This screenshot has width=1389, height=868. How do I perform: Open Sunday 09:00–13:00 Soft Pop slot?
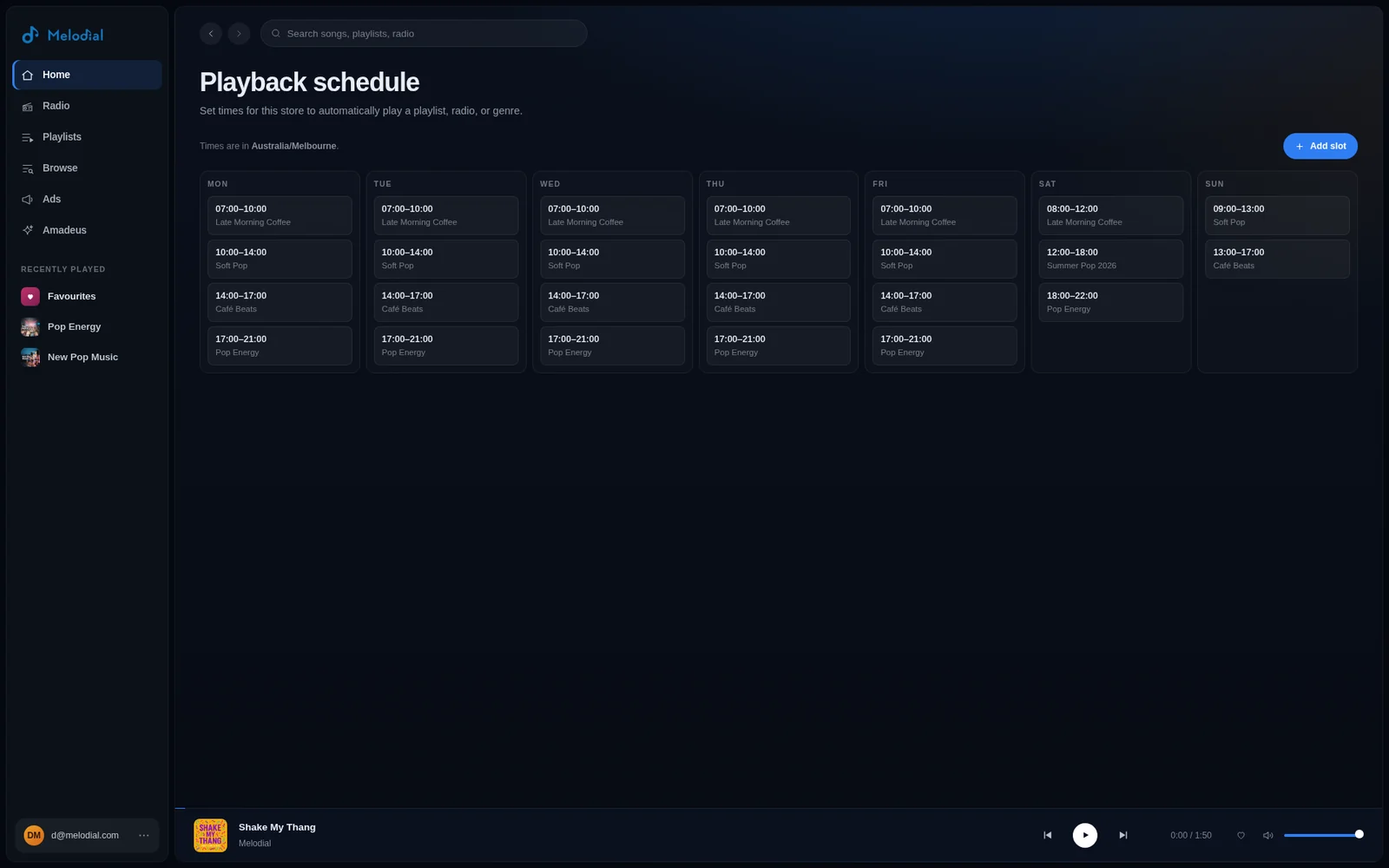point(1277,215)
